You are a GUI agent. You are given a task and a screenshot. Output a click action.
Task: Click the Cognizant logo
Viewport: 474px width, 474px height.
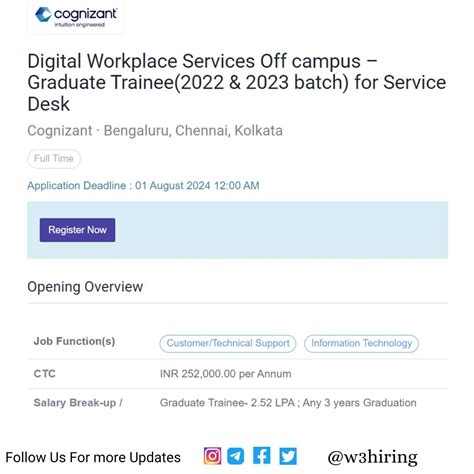[76, 16]
